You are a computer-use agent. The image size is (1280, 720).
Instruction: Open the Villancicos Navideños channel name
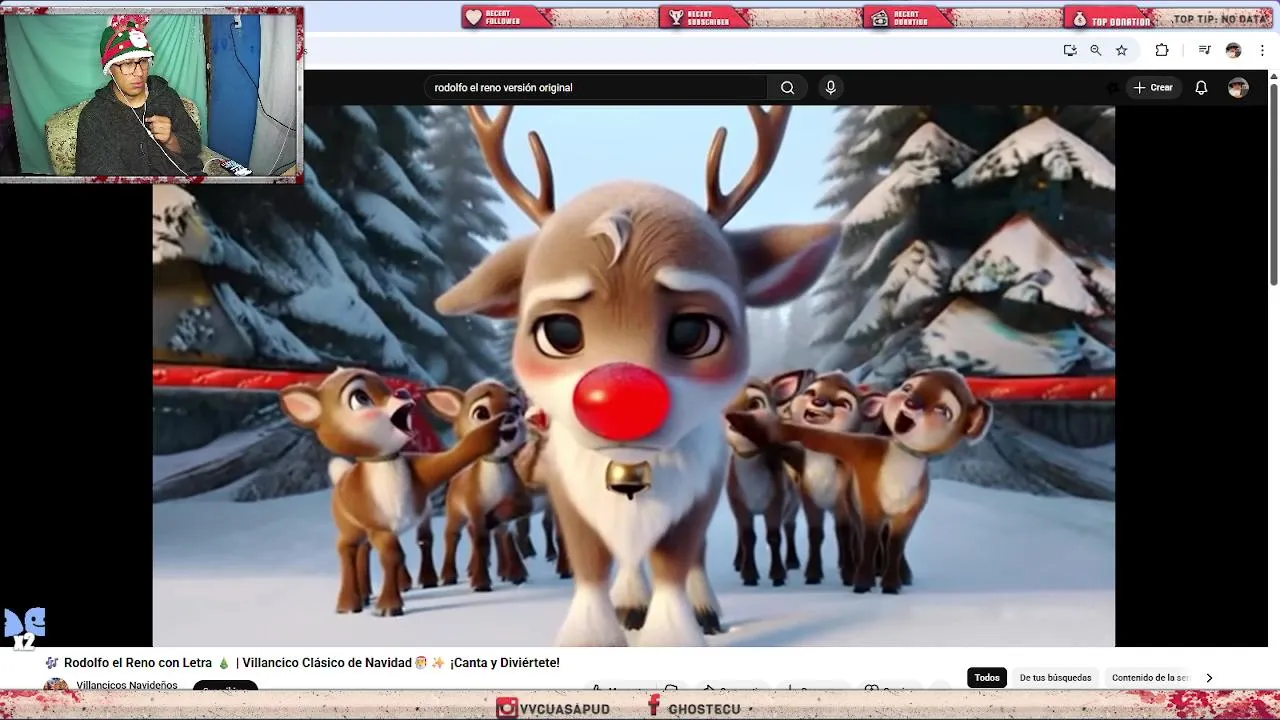pyautogui.click(x=127, y=685)
